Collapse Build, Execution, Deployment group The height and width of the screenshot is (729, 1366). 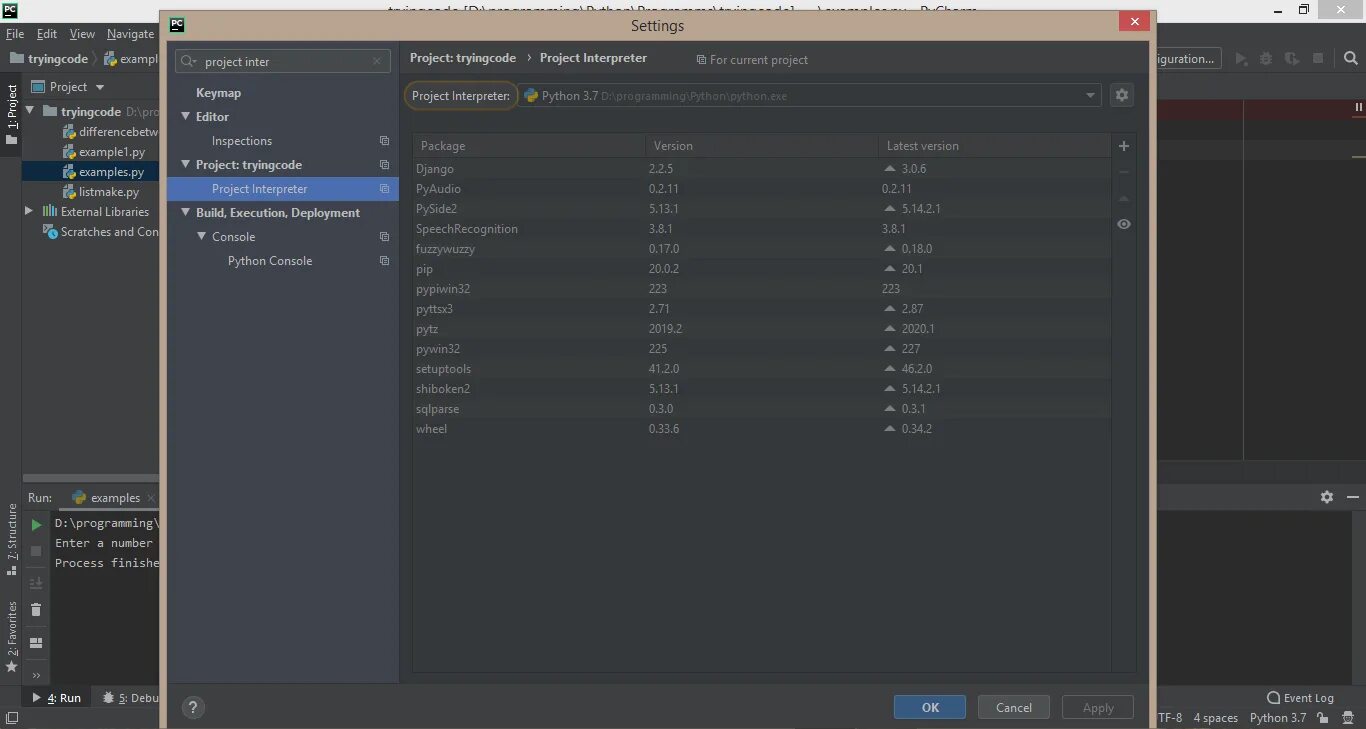pyautogui.click(x=185, y=213)
